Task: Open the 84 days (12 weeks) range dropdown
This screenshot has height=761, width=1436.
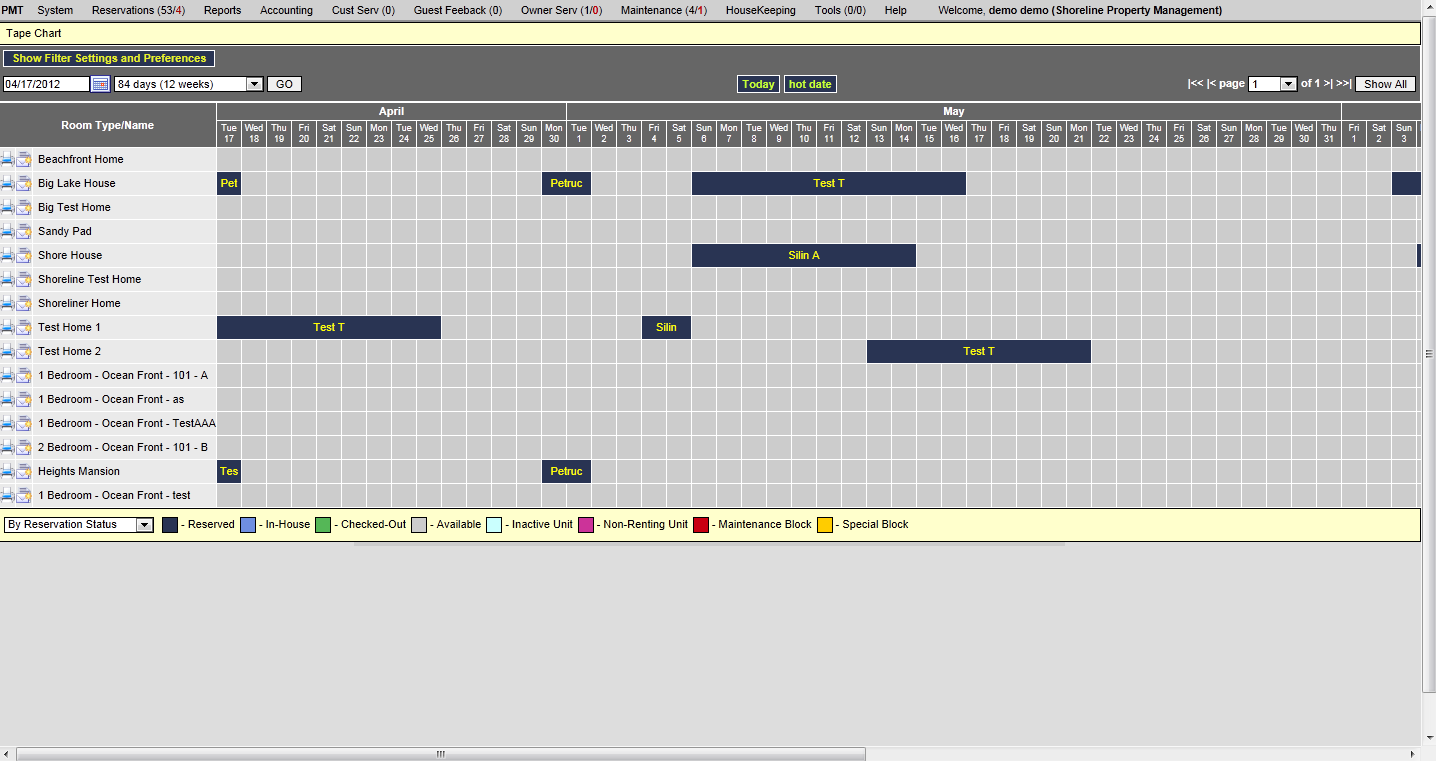Action: [x=189, y=84]
